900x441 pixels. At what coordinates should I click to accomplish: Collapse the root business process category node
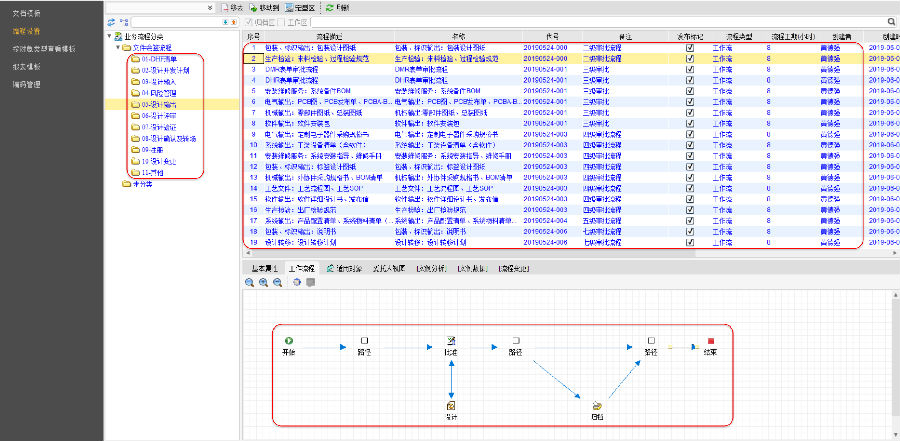(x=108, y=36)
